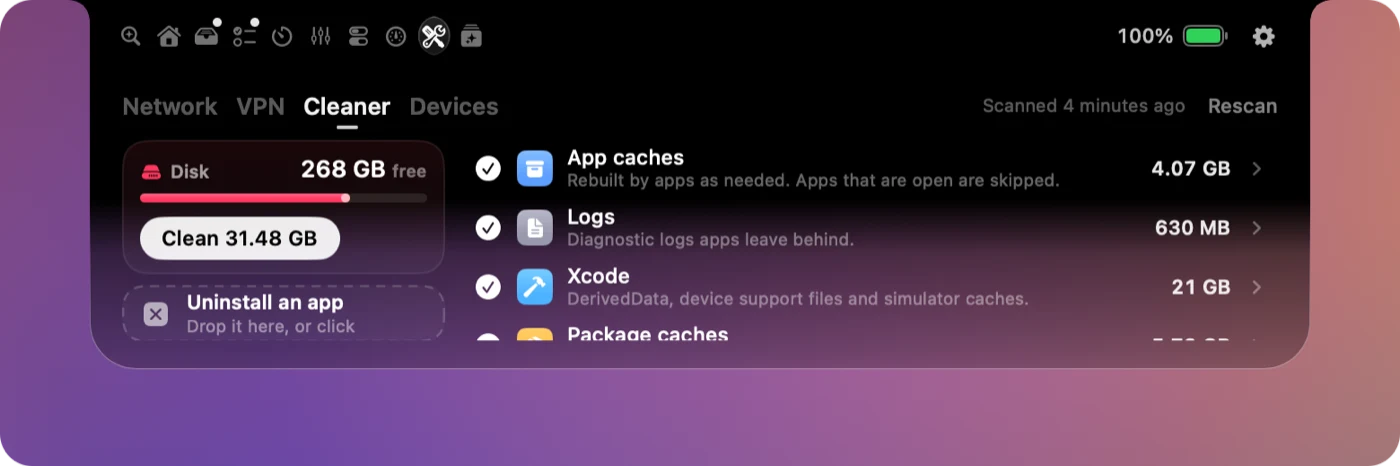The image size is (1400, 466).
Task: Select the Cleaner tab
Action: (347, 106)
